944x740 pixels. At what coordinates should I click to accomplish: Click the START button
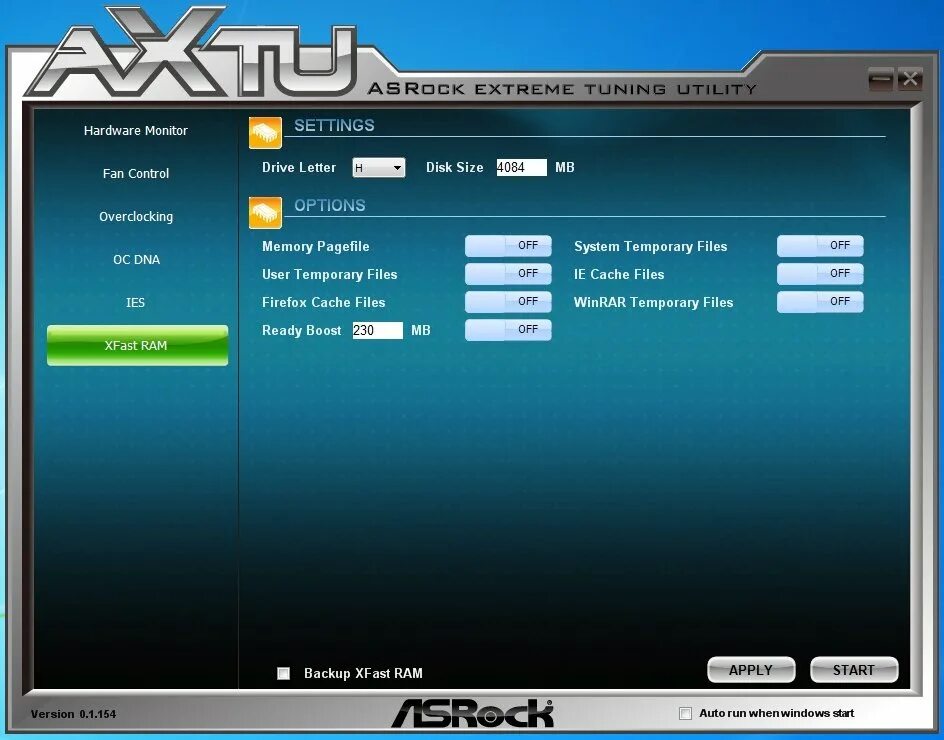854,670
